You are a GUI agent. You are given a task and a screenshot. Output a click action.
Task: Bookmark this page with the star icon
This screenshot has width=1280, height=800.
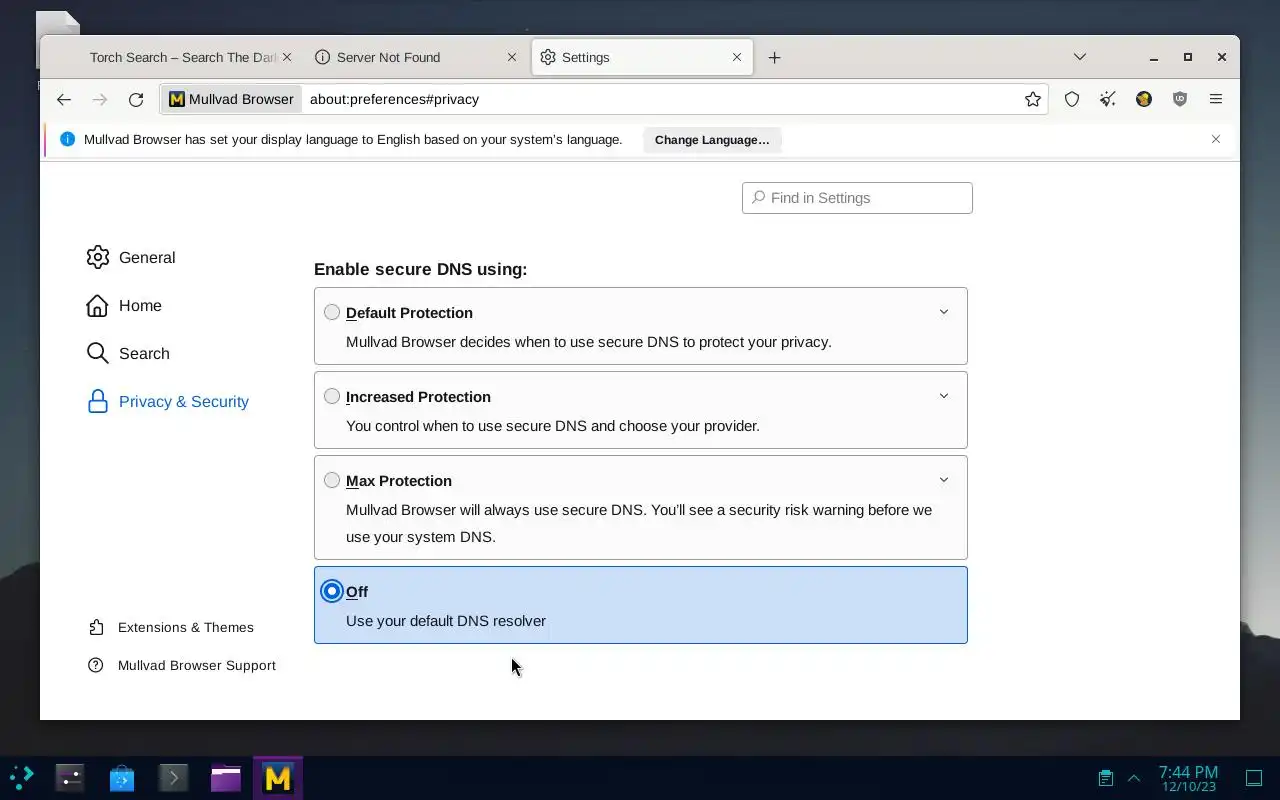(x=1033, y=99)
